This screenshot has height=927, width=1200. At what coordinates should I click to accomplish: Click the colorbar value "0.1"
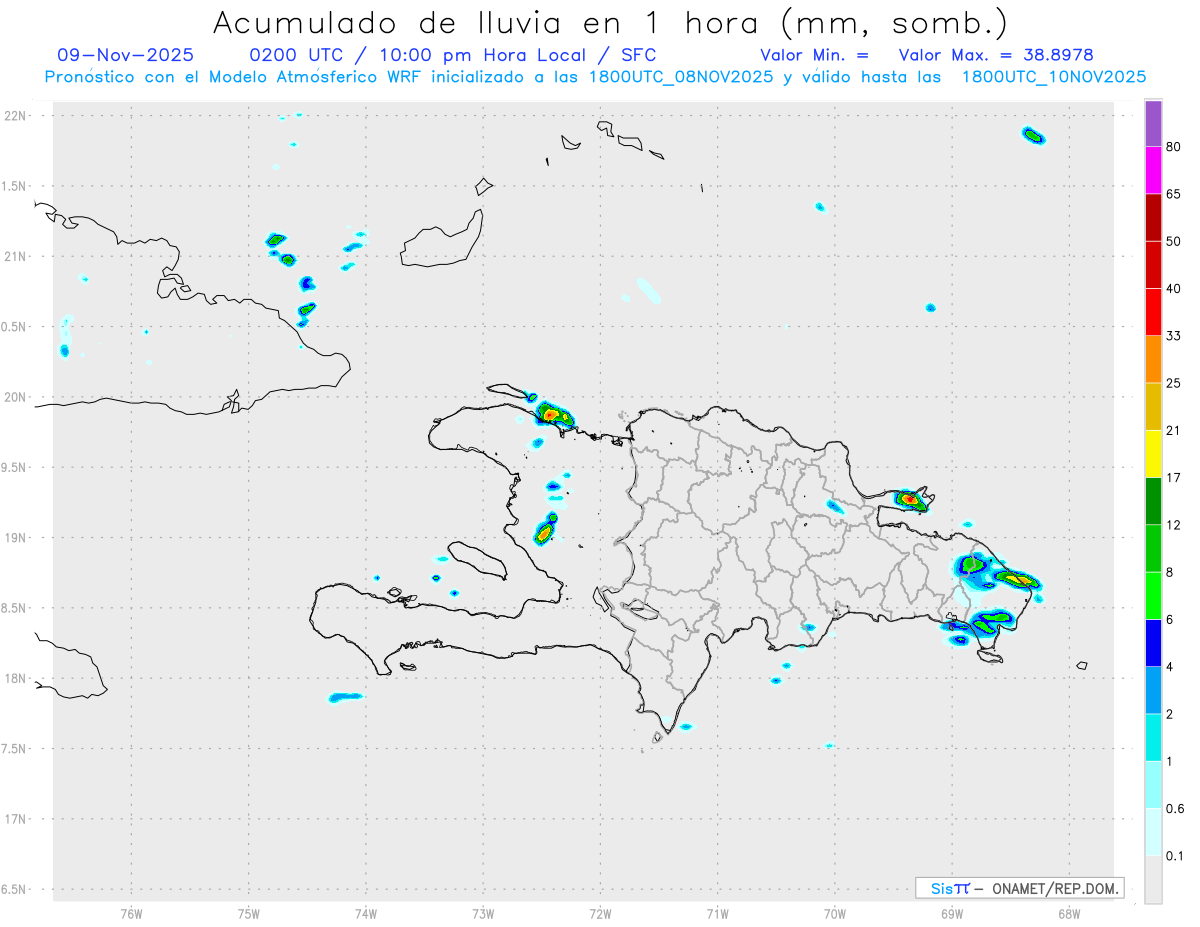1174,855
